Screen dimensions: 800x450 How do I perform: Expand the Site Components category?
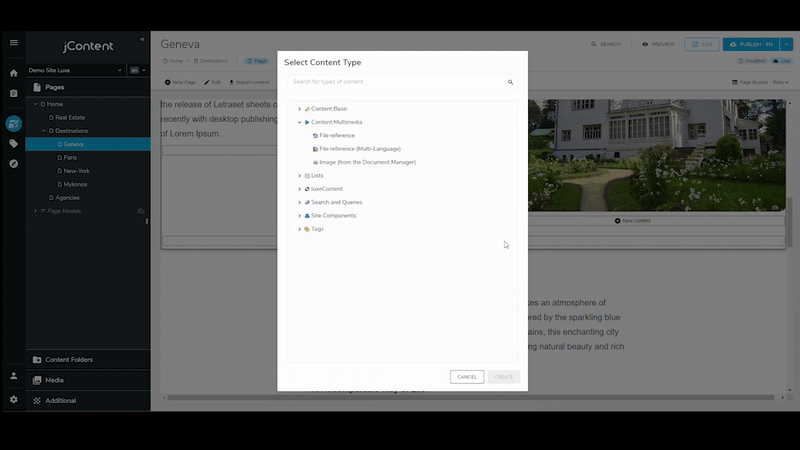[299, 216]
